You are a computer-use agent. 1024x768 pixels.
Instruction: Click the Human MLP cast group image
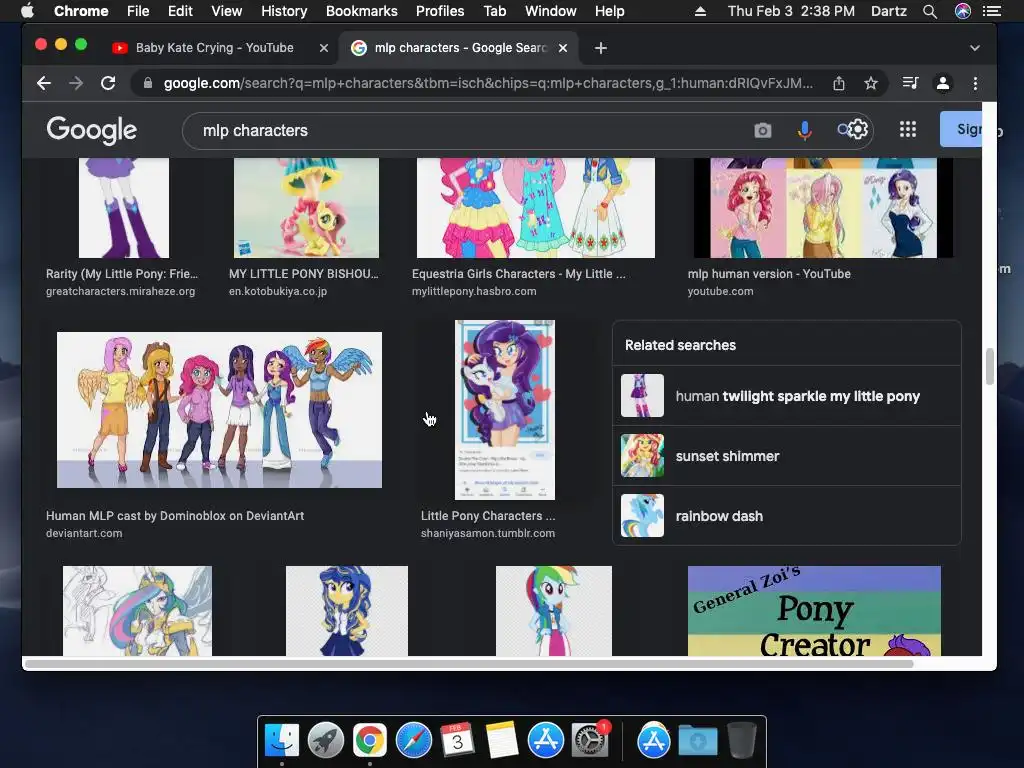click(x=219, y=409)
